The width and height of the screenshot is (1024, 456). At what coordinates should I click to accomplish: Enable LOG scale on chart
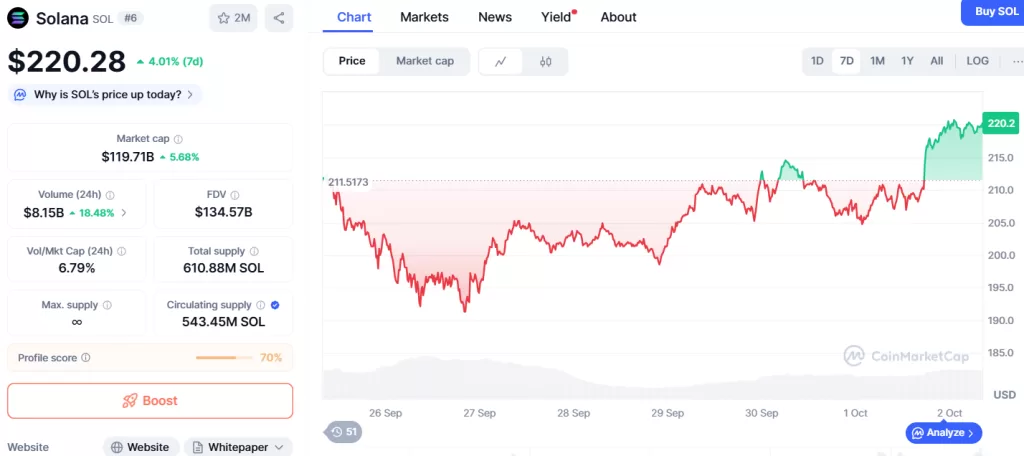(x=977, y=61)
